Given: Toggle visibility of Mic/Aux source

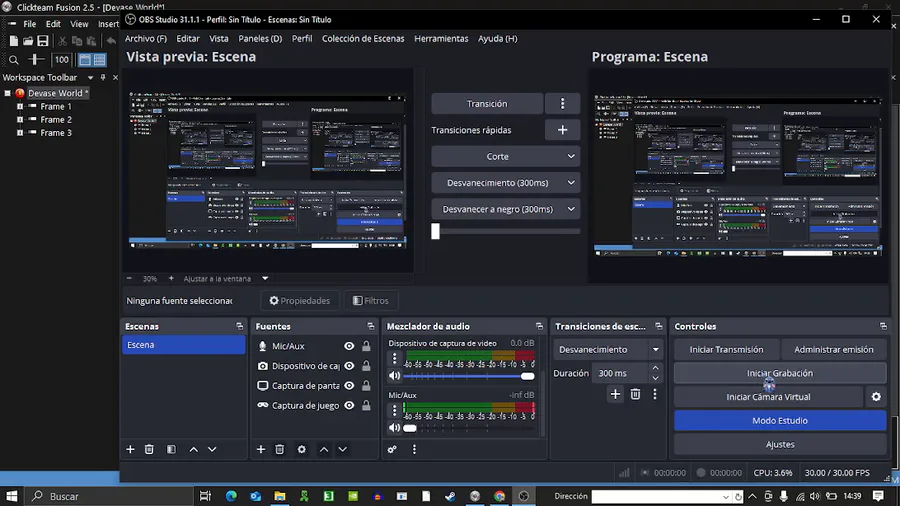Looking at the screenshot, I should tap(349, 346).
